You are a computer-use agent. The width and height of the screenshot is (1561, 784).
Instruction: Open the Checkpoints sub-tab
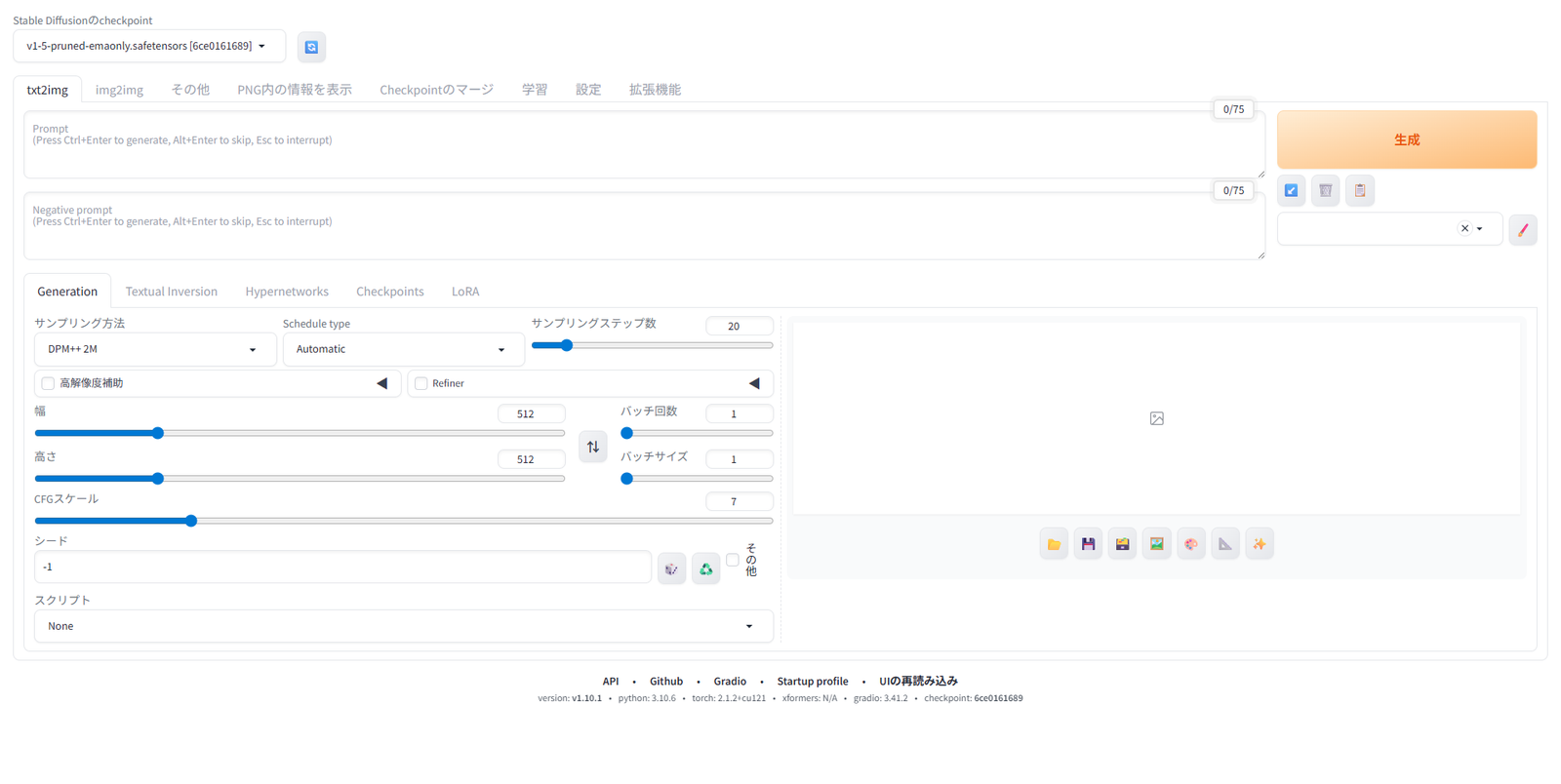click(x=390, y=292)
